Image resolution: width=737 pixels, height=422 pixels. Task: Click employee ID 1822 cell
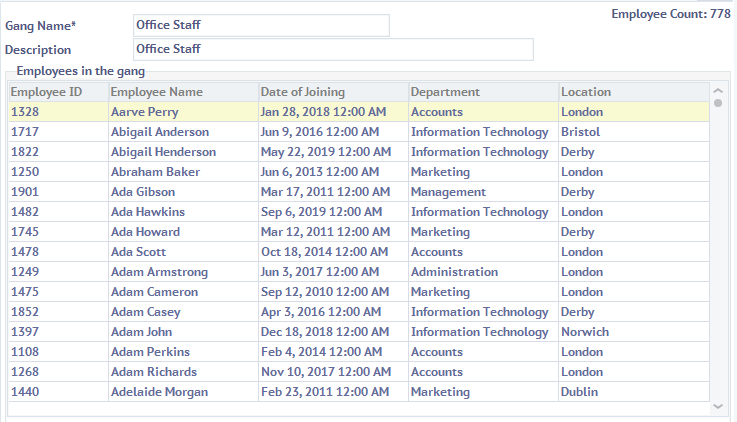tap(25, 152)
